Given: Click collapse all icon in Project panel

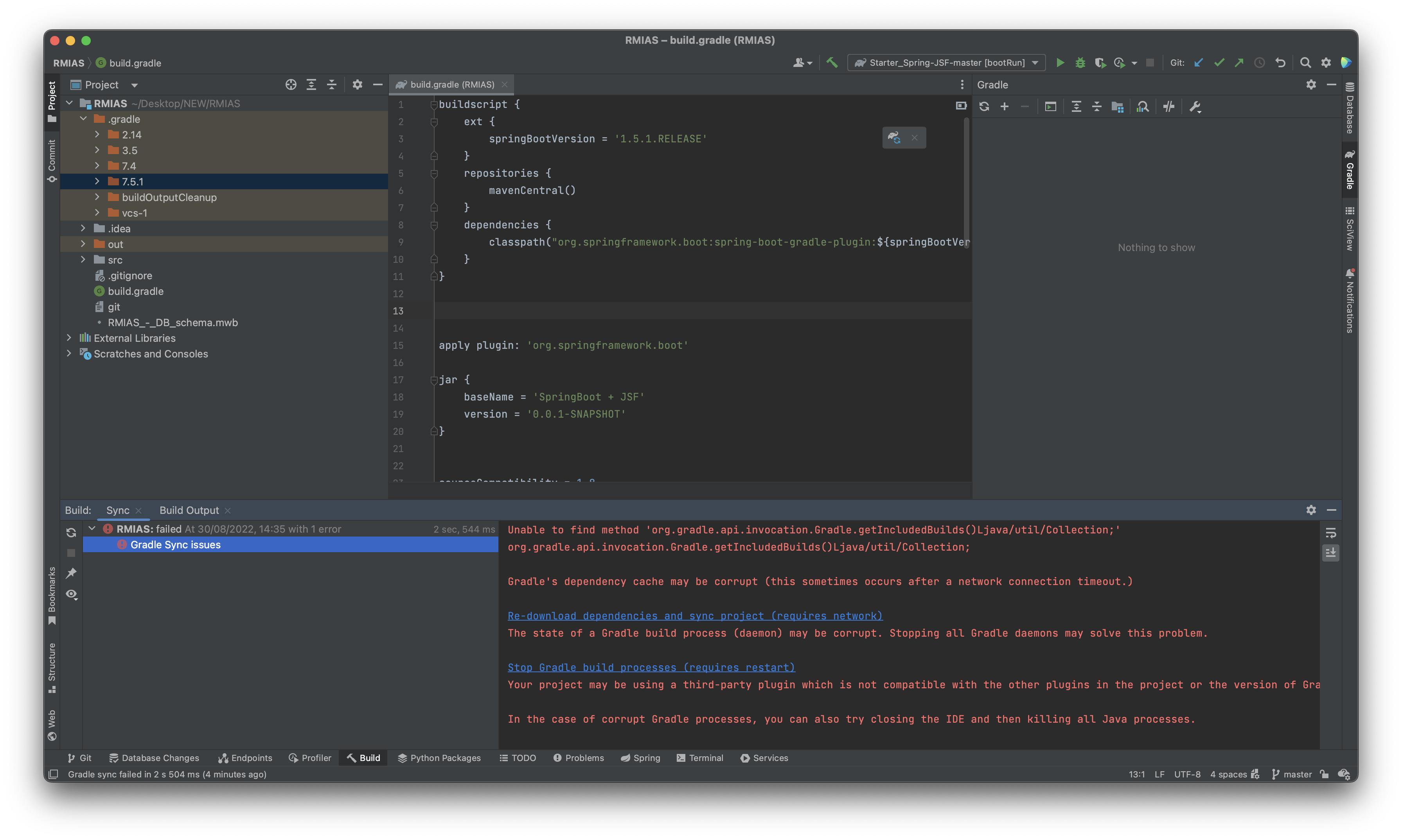Looking at the screenshot, I should (332, 85).
